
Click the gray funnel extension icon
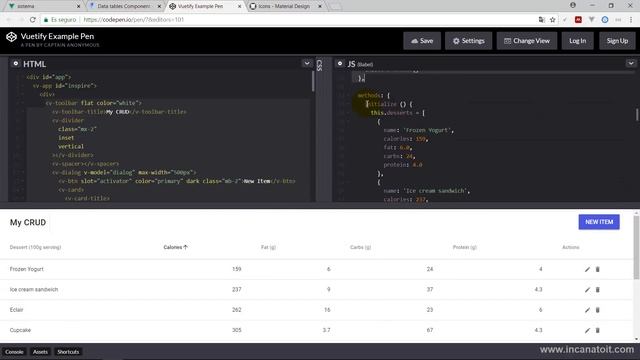coord(591,20)
